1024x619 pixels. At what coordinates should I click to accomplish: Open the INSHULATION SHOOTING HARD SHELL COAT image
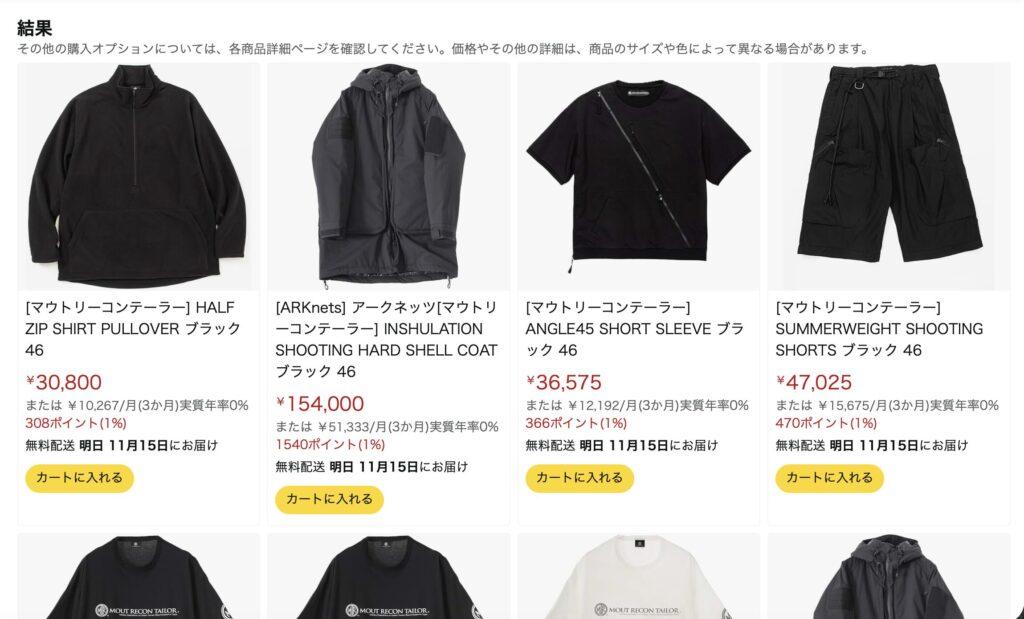[389, 176]
